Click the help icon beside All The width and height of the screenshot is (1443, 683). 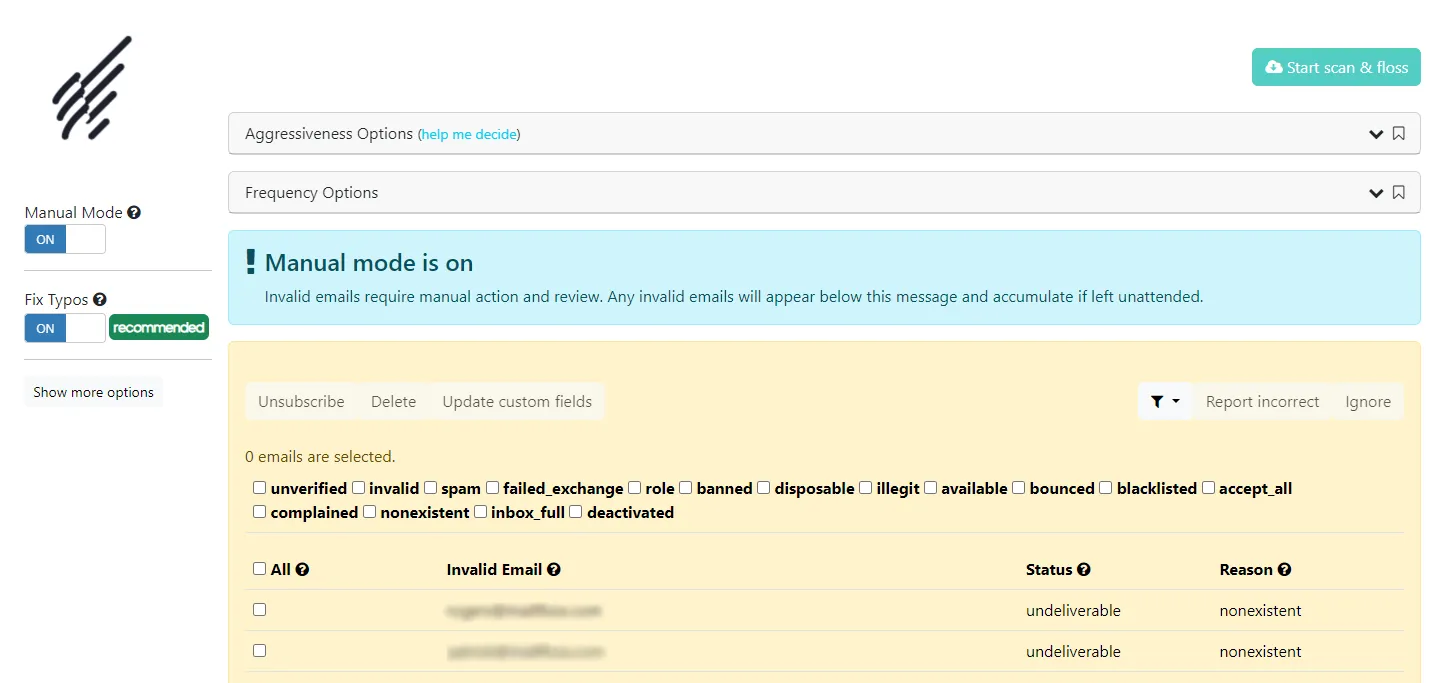tap(302, 569)
